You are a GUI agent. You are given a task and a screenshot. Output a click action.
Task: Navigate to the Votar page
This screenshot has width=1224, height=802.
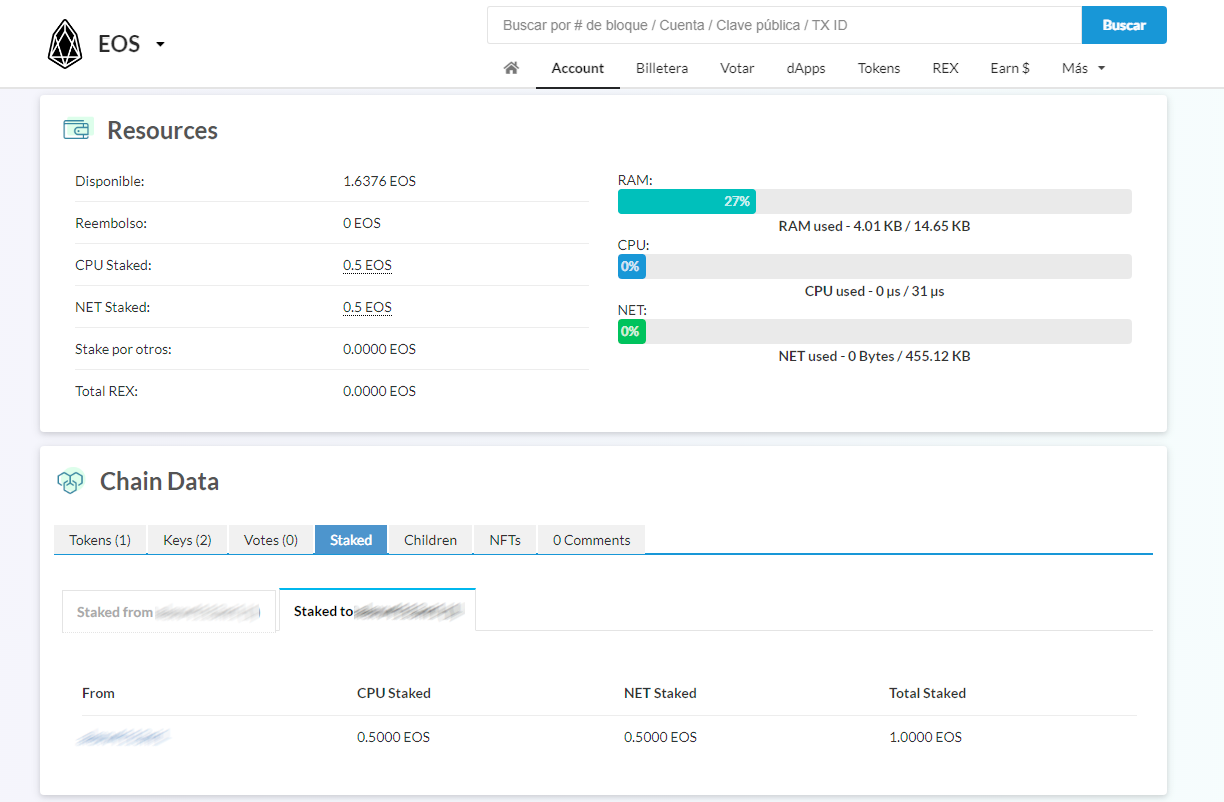coord(737,68)
